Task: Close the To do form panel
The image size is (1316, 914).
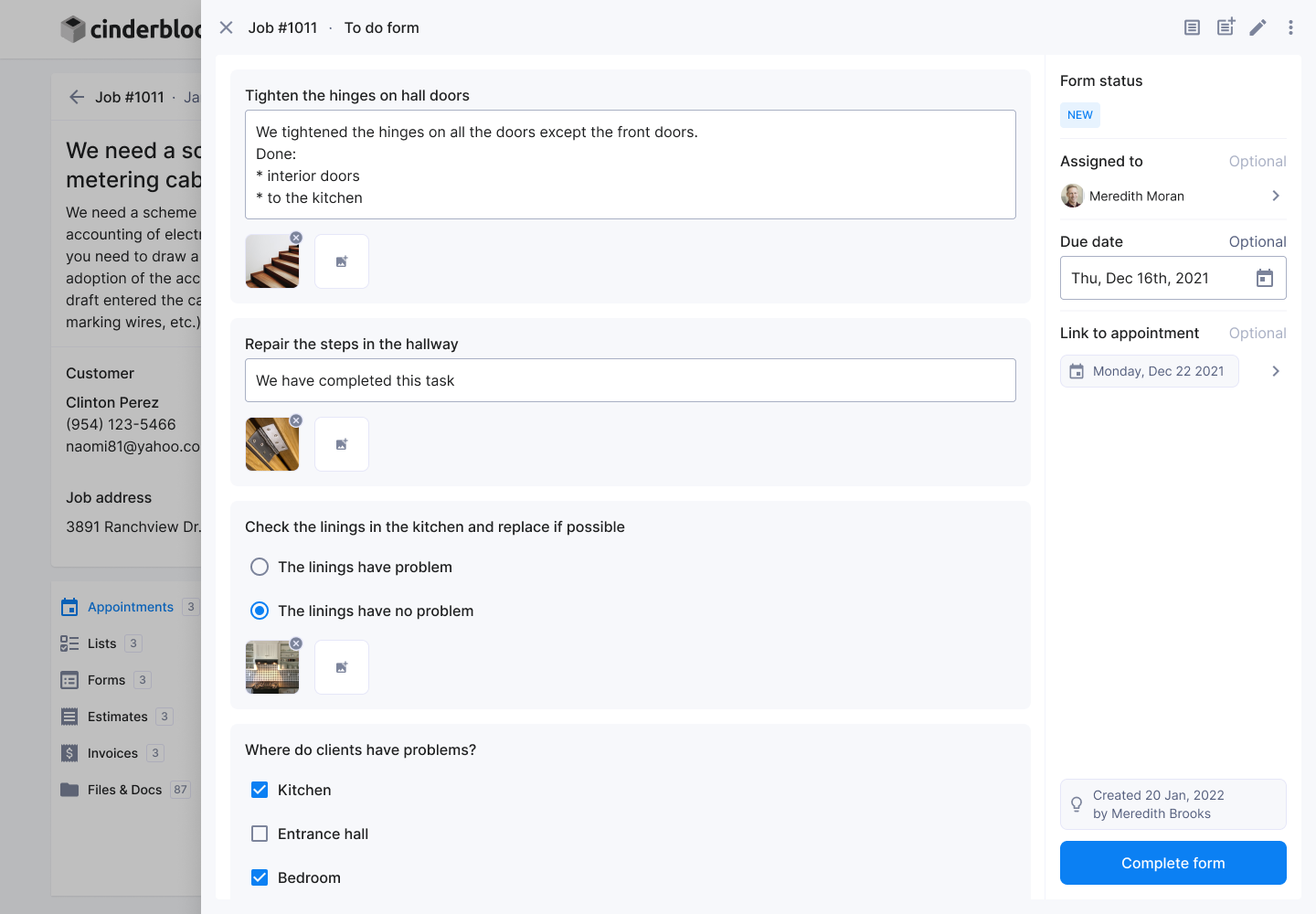Action: click(227, 27)
